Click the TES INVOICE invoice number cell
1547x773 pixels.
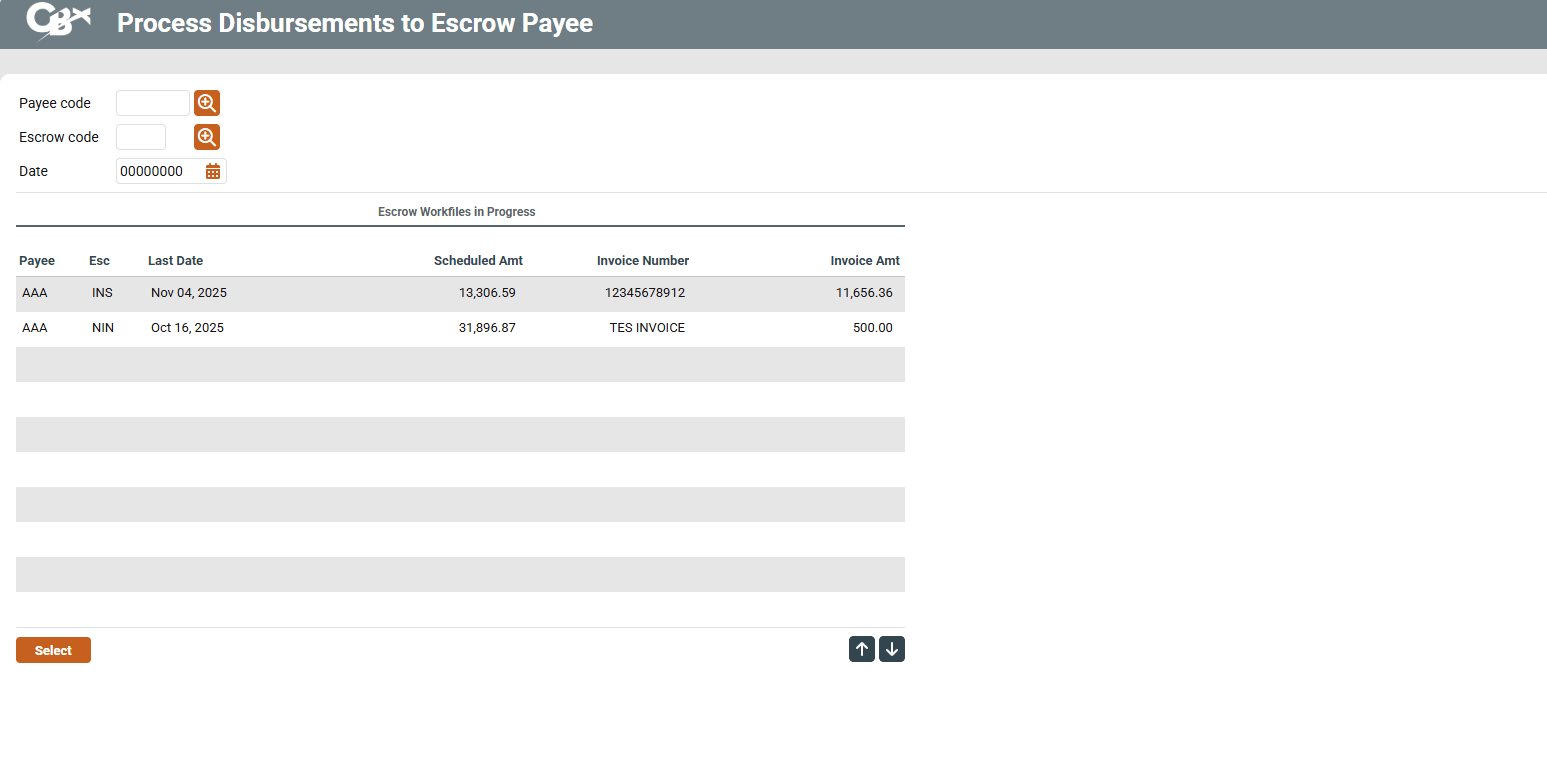tap(647, 328)
